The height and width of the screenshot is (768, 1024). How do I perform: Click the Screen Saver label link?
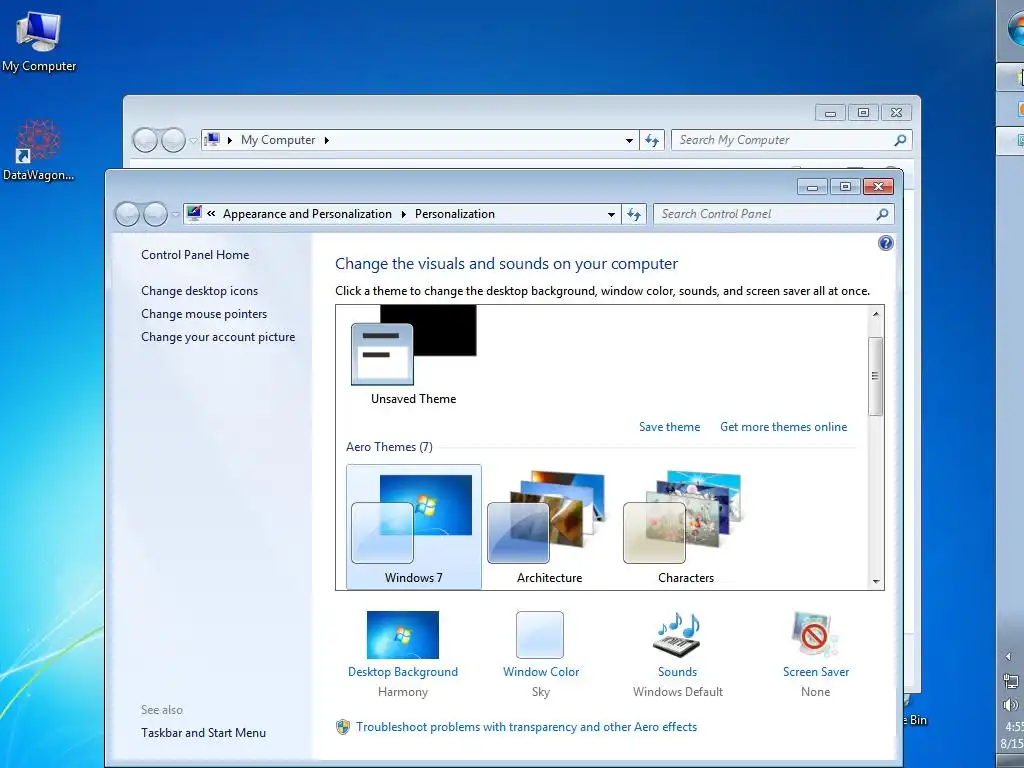pyautogui.click(x=816, y=672)
